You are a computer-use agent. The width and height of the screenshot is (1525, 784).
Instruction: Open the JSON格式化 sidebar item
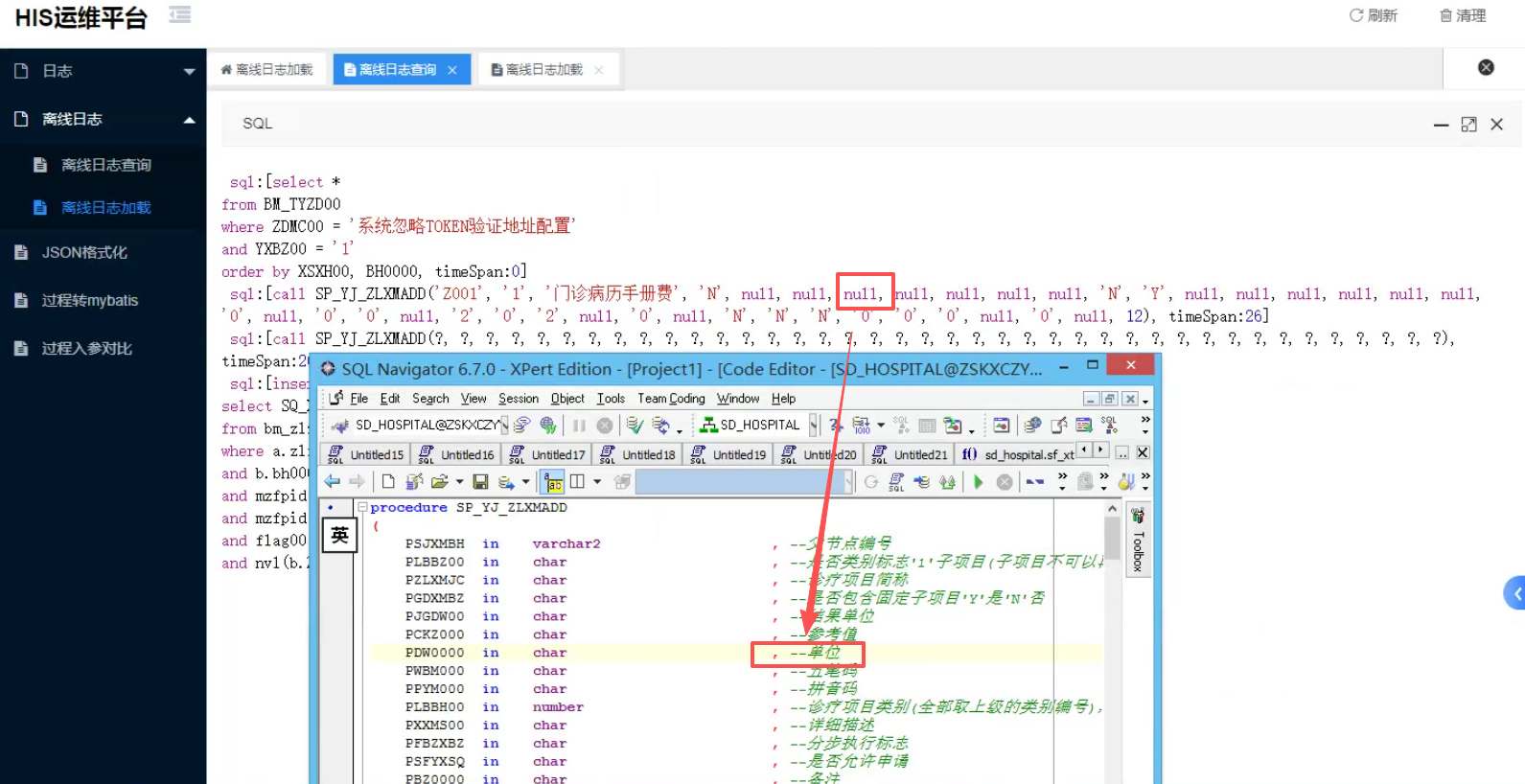(84, 252)
